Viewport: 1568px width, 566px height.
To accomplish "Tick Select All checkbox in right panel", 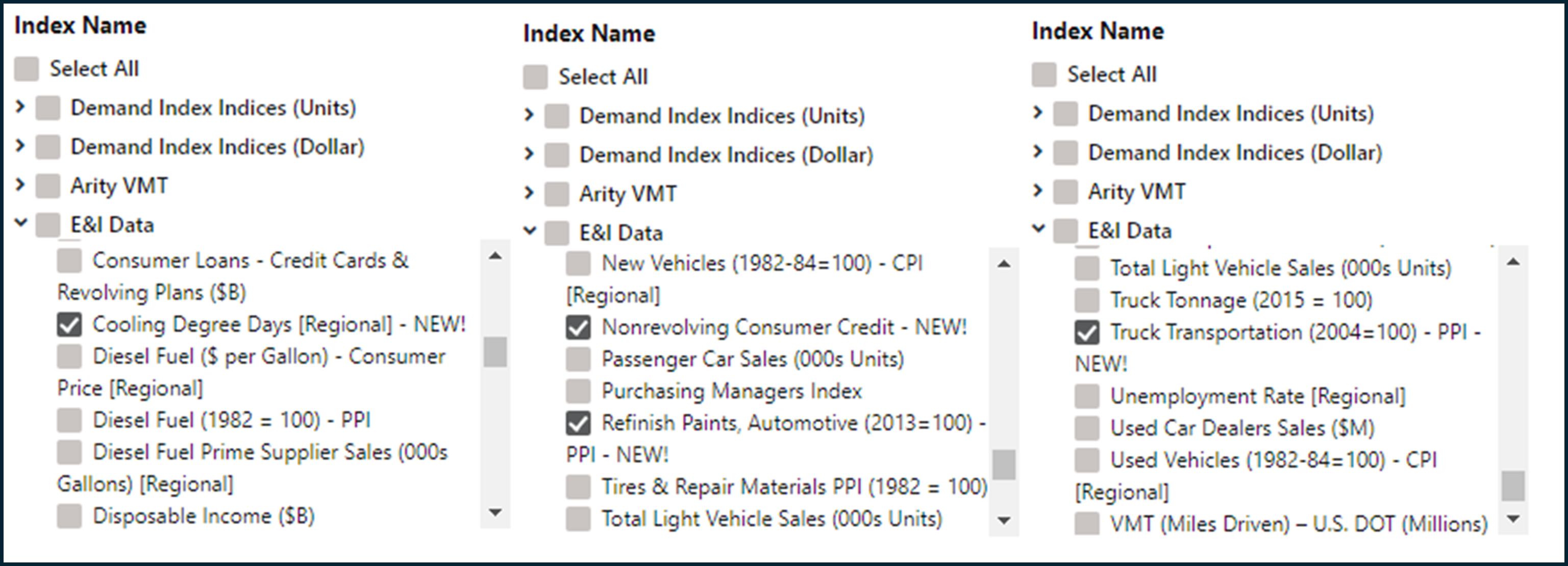I will pos(1044,74).
